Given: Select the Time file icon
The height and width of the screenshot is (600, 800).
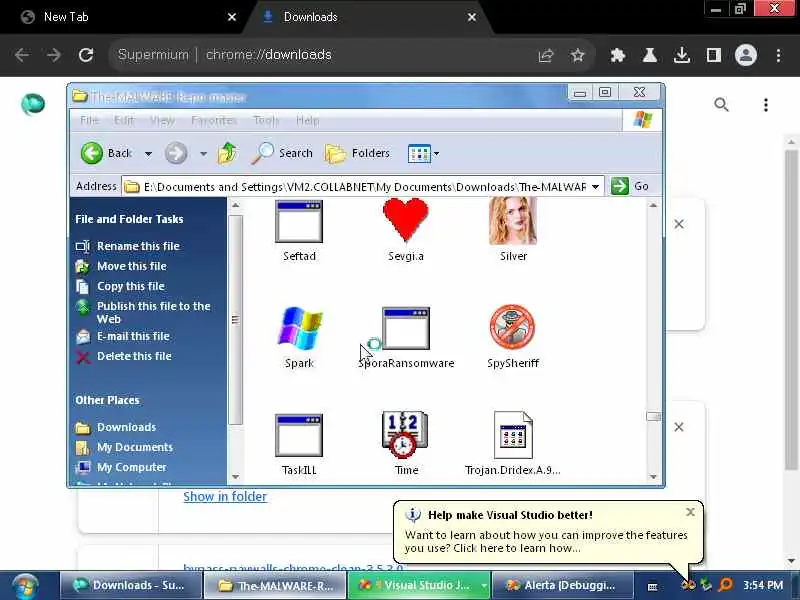Looking at the screenshot, I should [x=405, y=435].
